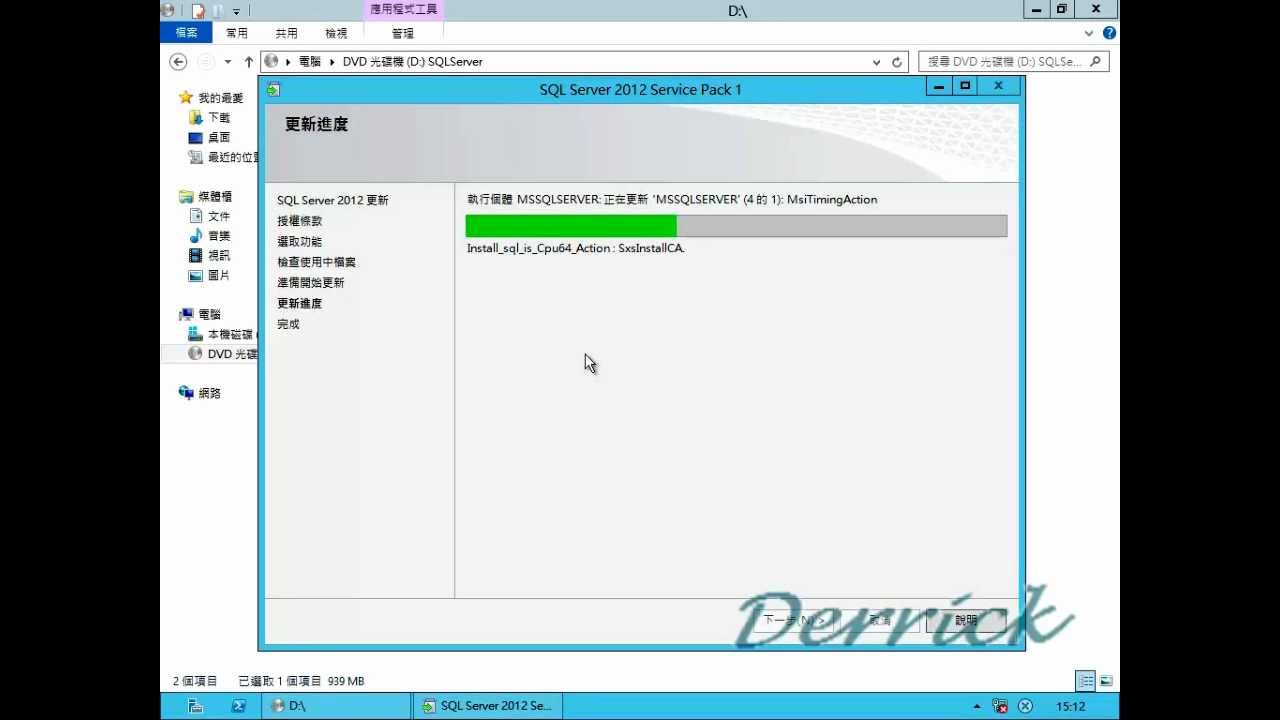Open 下載 folder in navigation pane
The height and width of the screenshot is (720, 1280).
tap(209, 118)
